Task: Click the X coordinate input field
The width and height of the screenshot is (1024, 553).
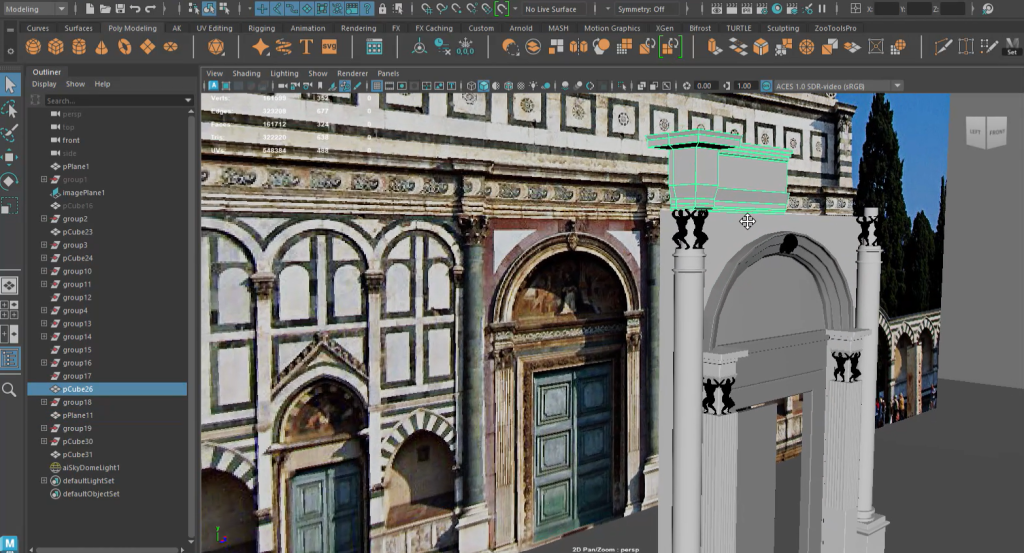Action: coord(886,9)
